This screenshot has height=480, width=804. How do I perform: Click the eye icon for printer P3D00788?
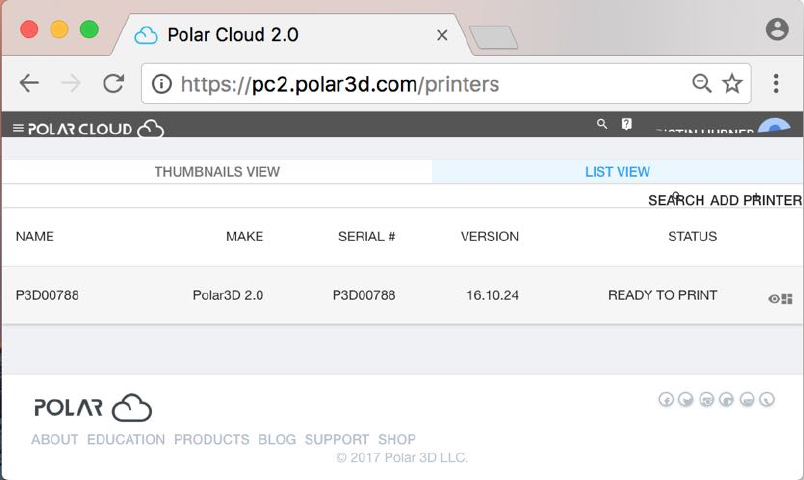(774, 299)
